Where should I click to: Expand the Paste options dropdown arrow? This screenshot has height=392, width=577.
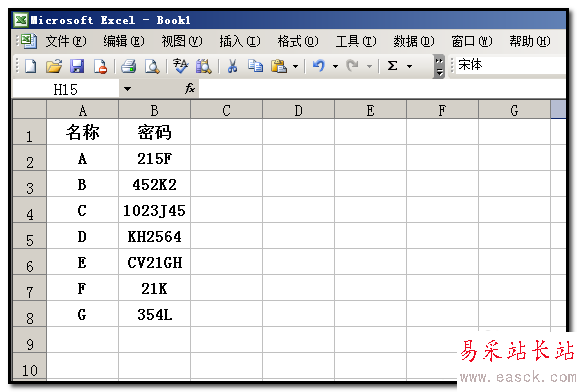tap(295, 67)
